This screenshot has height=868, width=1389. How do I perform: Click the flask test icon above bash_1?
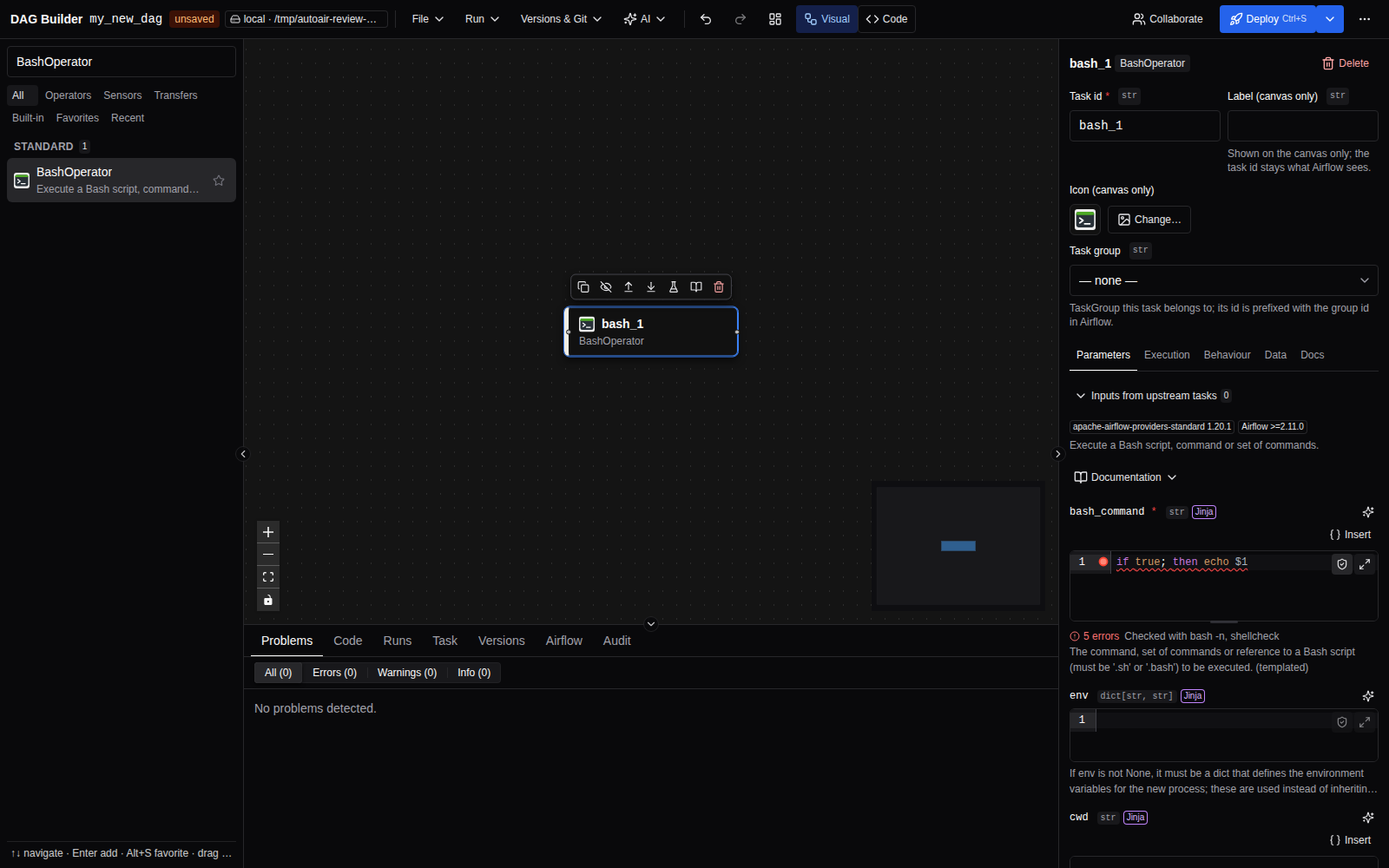tap(674, 286)
